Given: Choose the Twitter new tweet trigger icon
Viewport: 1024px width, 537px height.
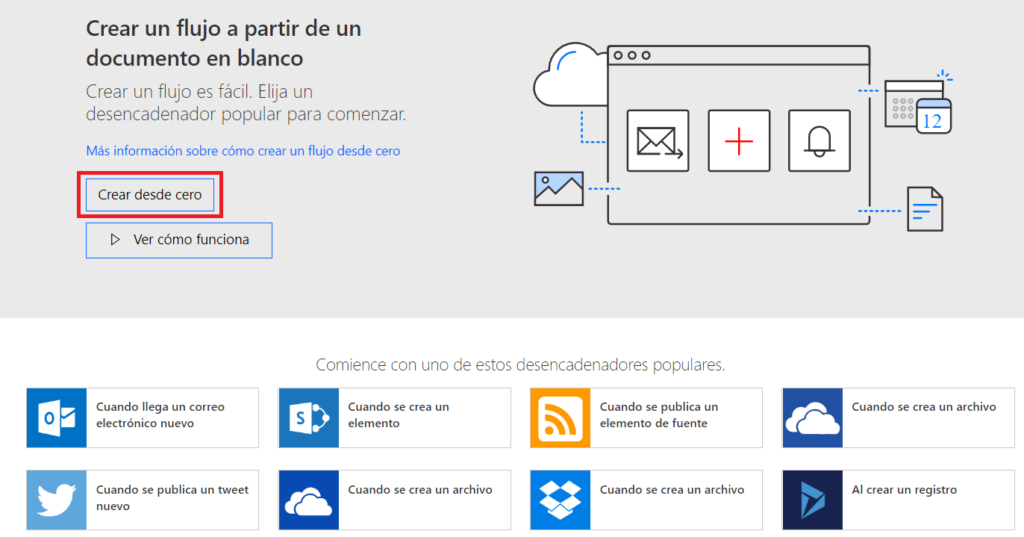Looking at the screenshot, I should (57, 500).
